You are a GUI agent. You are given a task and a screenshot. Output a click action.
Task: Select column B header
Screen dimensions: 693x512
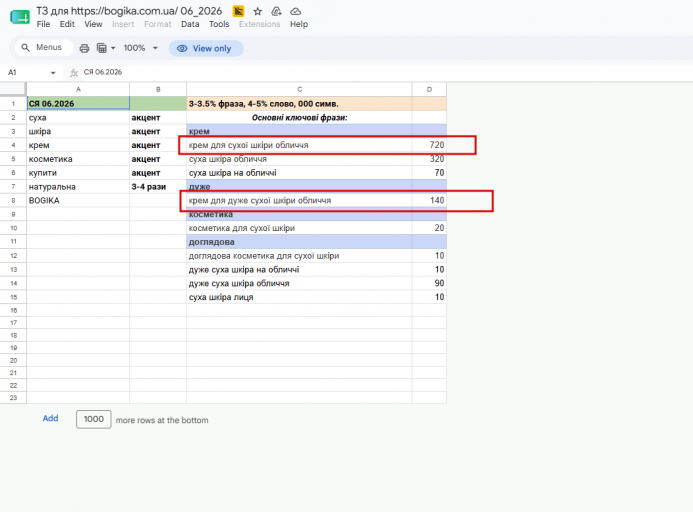[x=158, y=89]
